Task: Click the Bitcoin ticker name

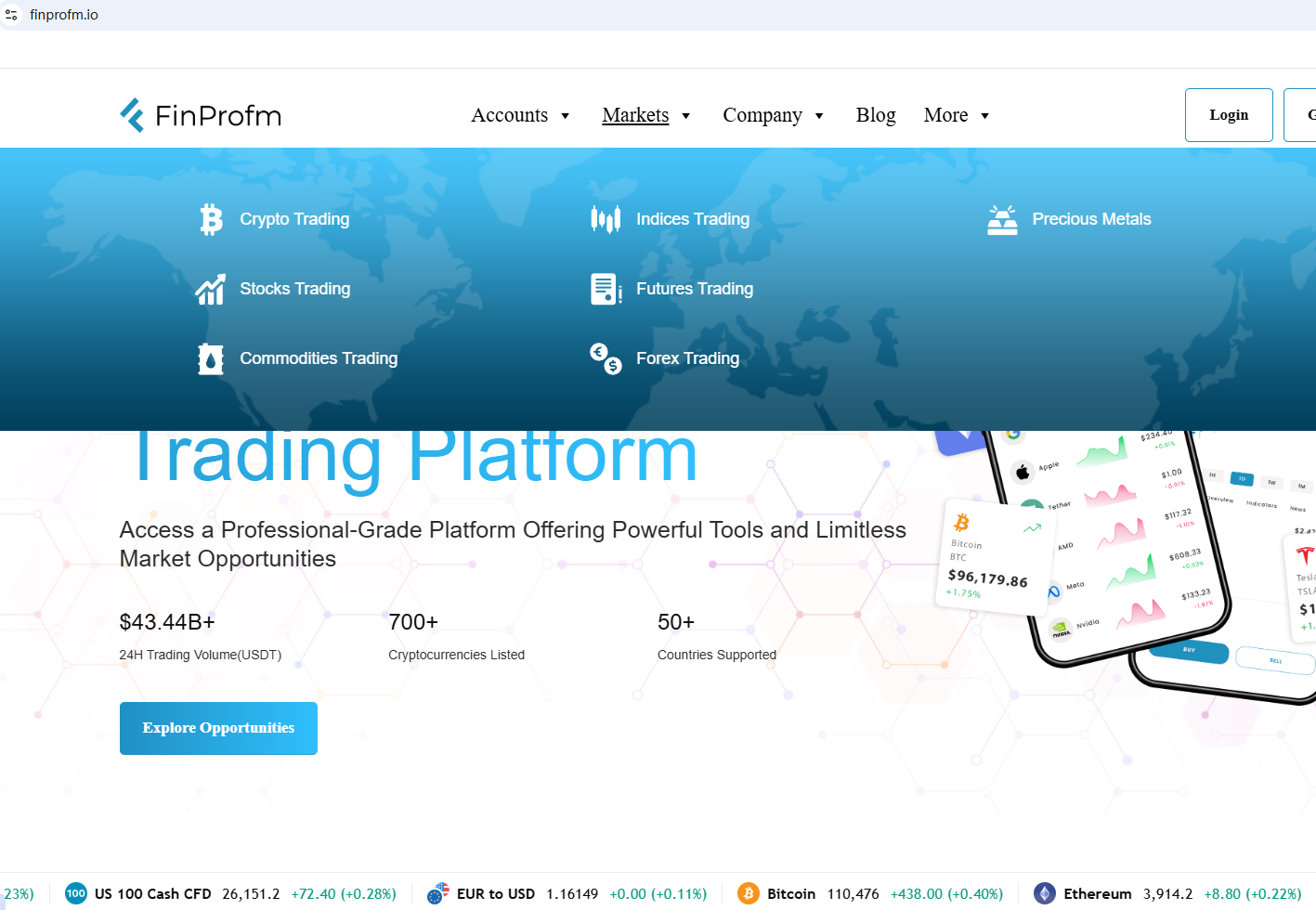Action: 791,894
